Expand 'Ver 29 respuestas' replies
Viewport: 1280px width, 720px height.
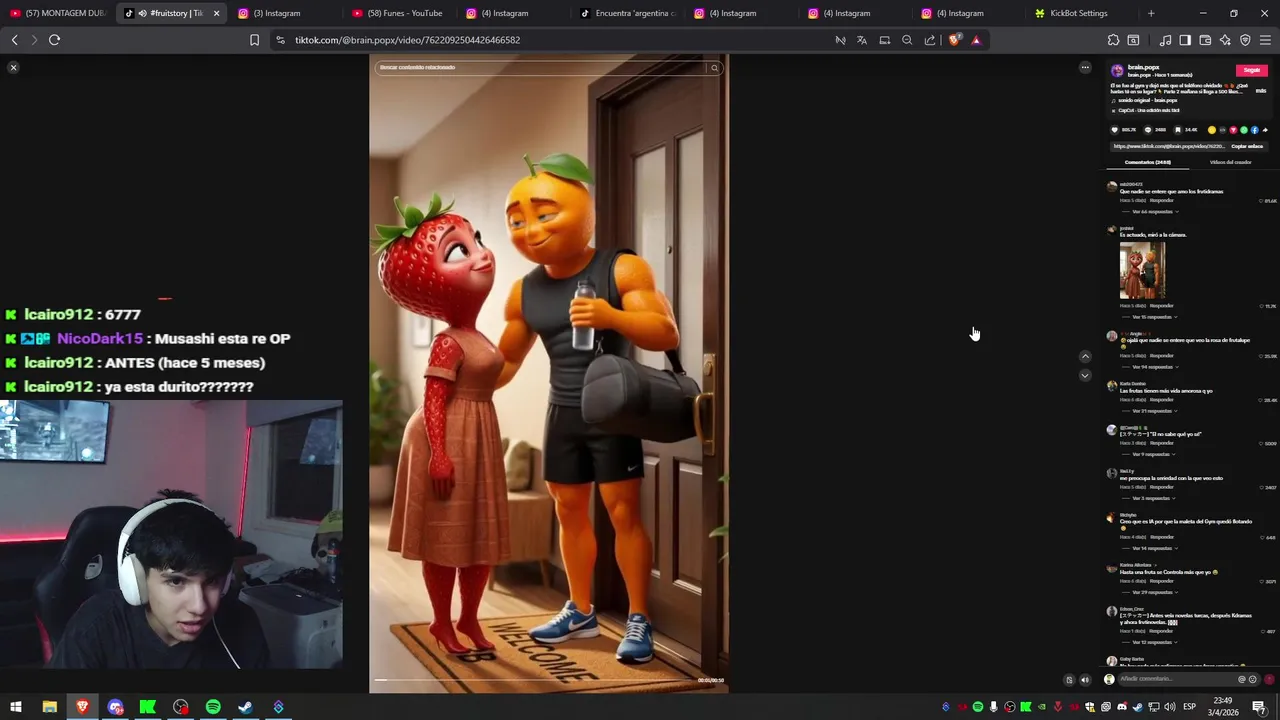[1152, 592]
